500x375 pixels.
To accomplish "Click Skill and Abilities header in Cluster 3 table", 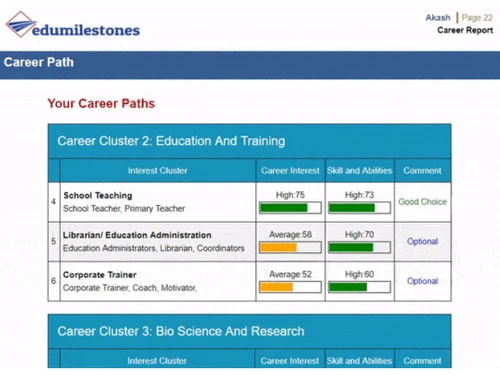I will point(359,361).
